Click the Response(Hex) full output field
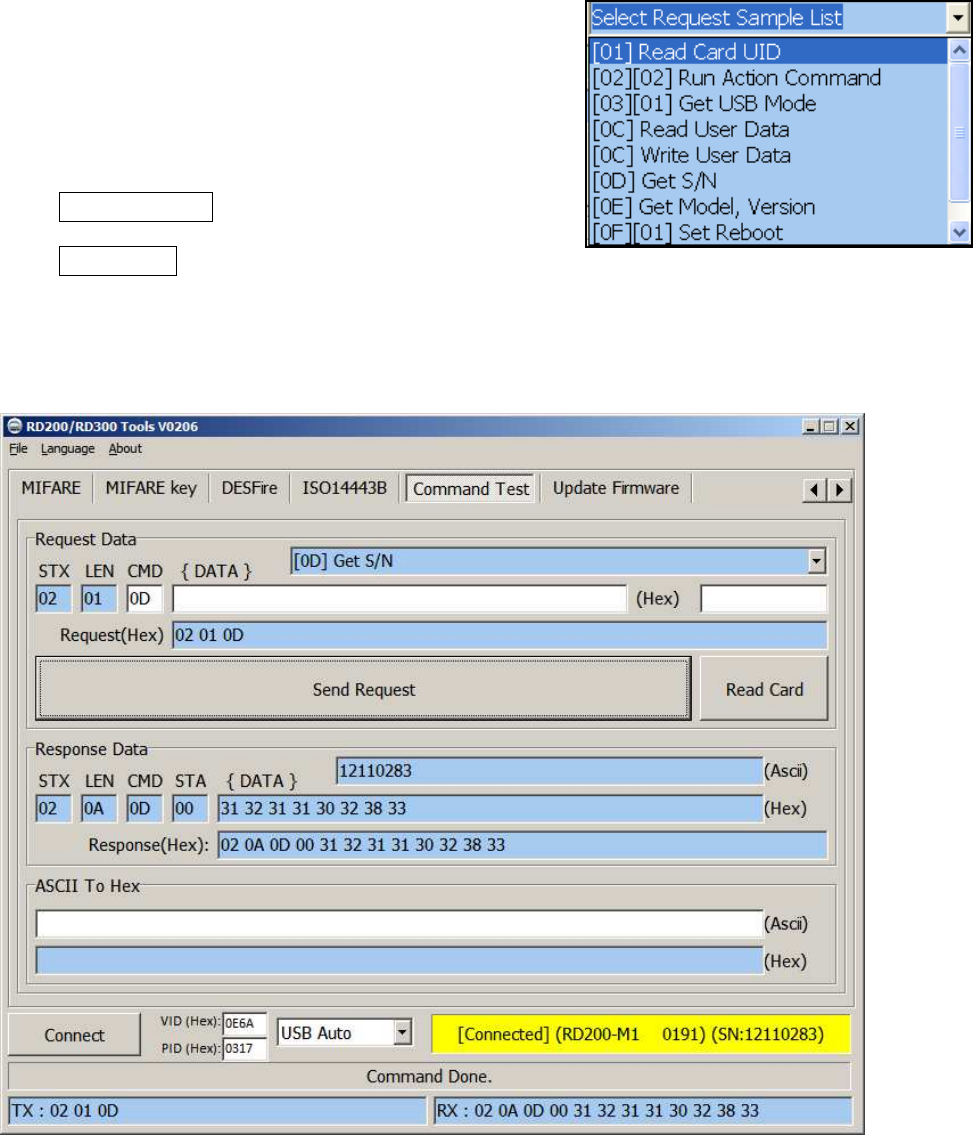Screen dimensions: 973x1135 pyautogui.click(x=522, y=845)
